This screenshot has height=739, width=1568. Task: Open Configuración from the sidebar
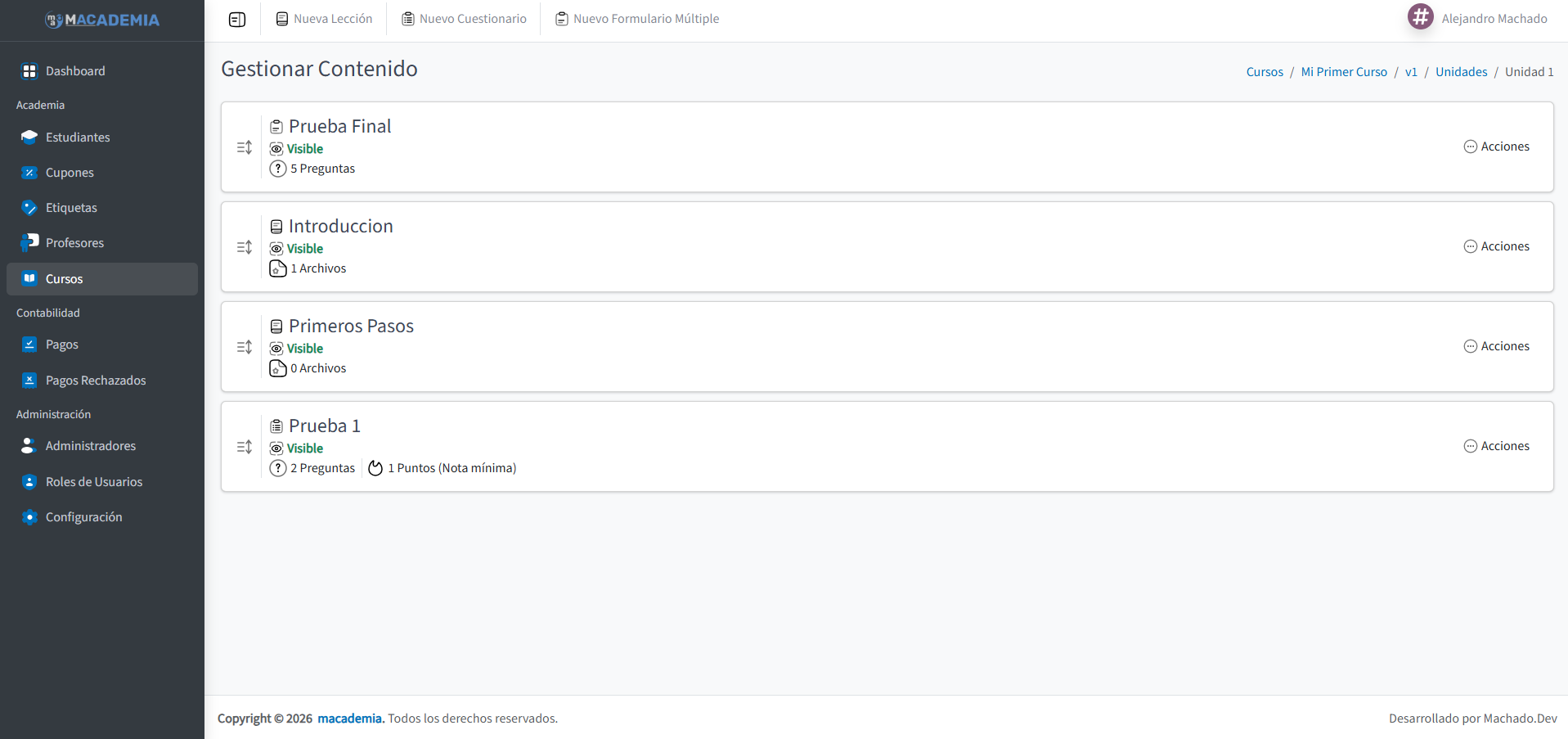(83, 516)
